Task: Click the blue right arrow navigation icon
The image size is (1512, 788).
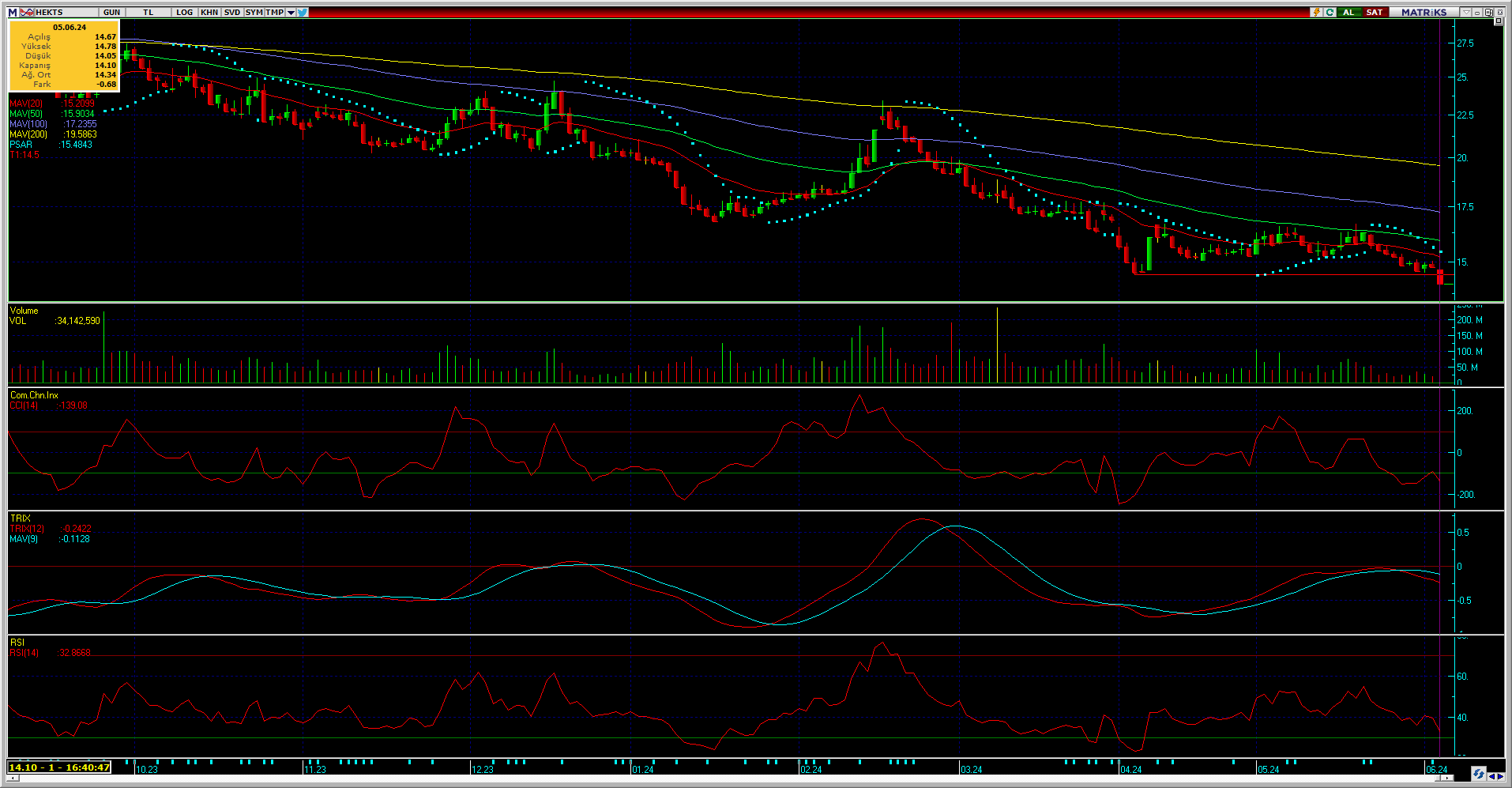Action: tap(1500, 776)
